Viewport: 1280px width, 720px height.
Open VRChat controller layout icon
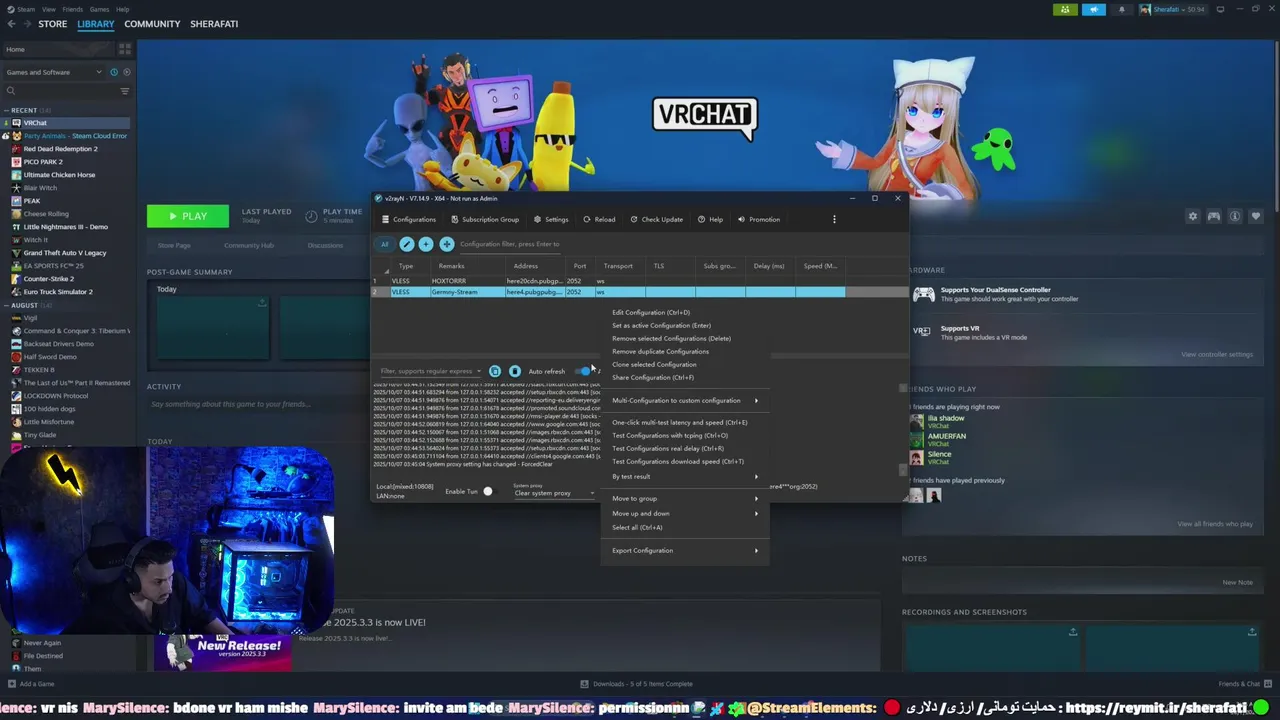pos(1213,216)
